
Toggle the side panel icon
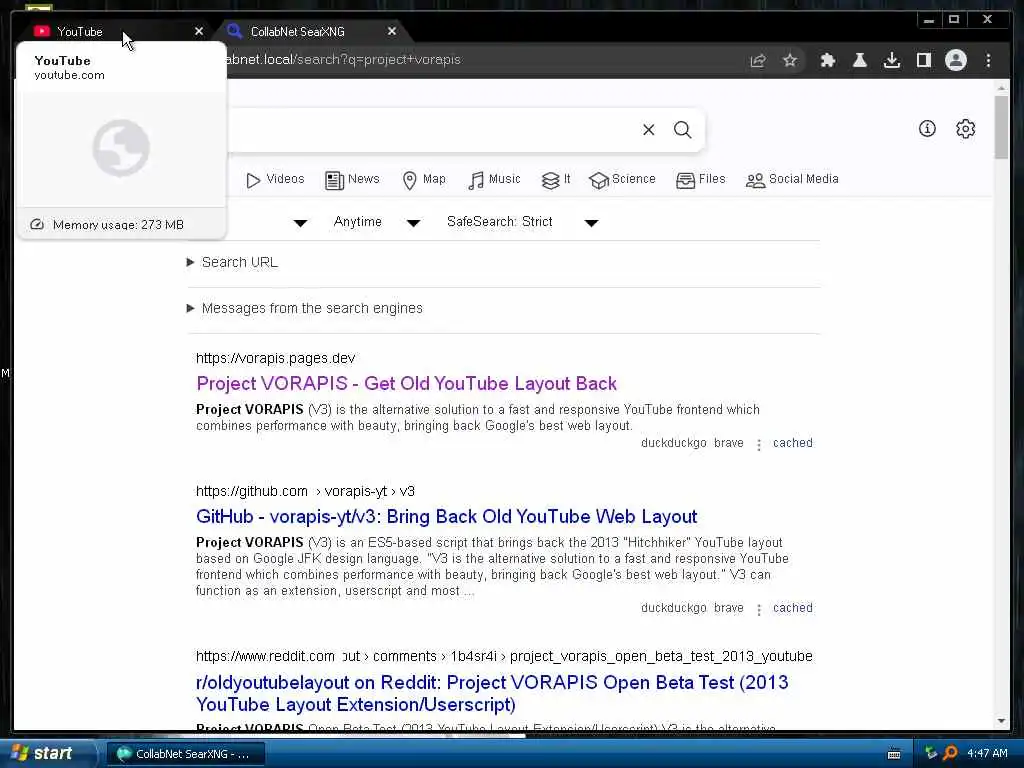click(x=923, y=60)
